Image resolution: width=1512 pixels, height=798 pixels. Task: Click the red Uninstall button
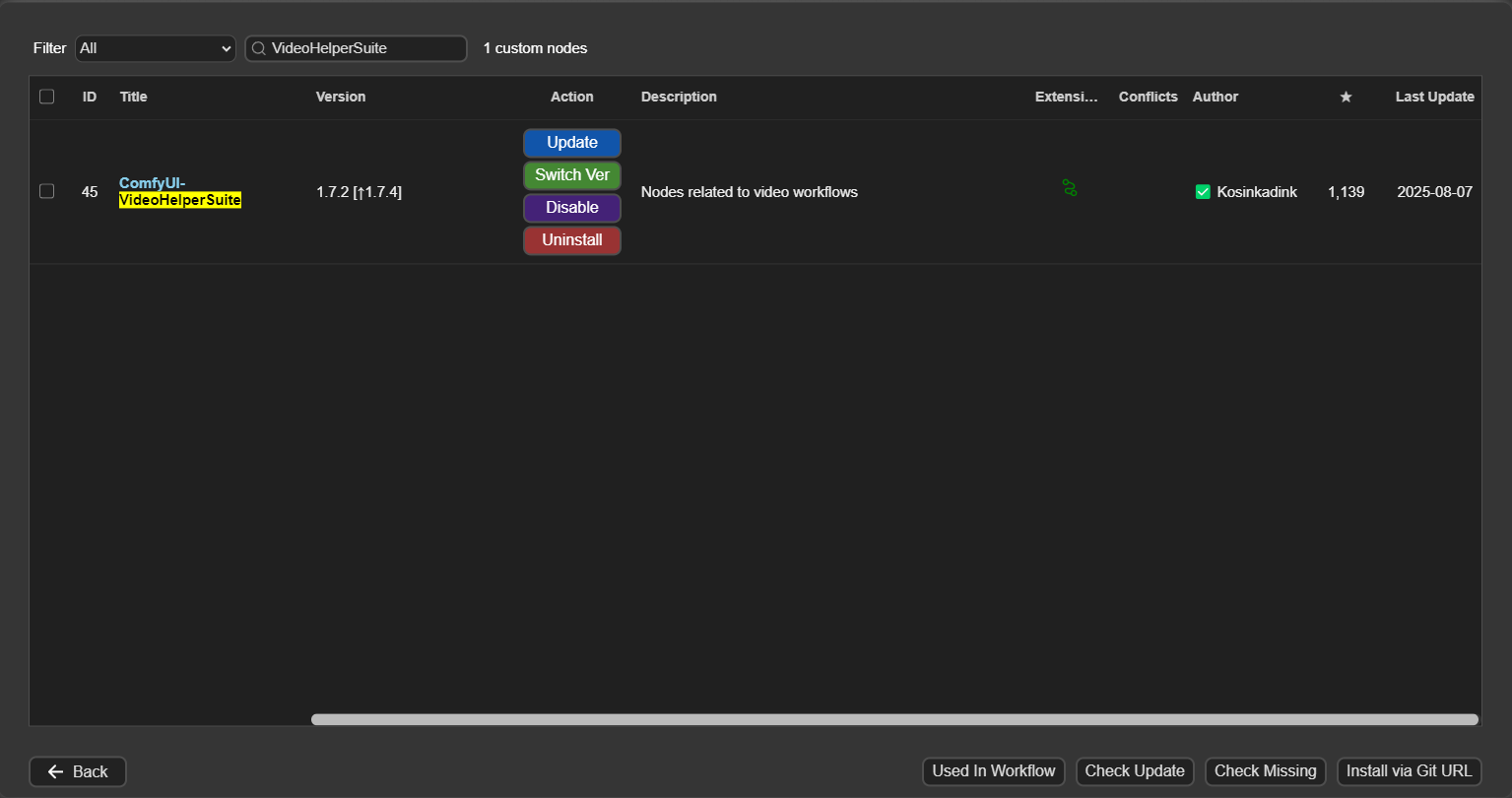pyautogui.click(x=571, y=240)
